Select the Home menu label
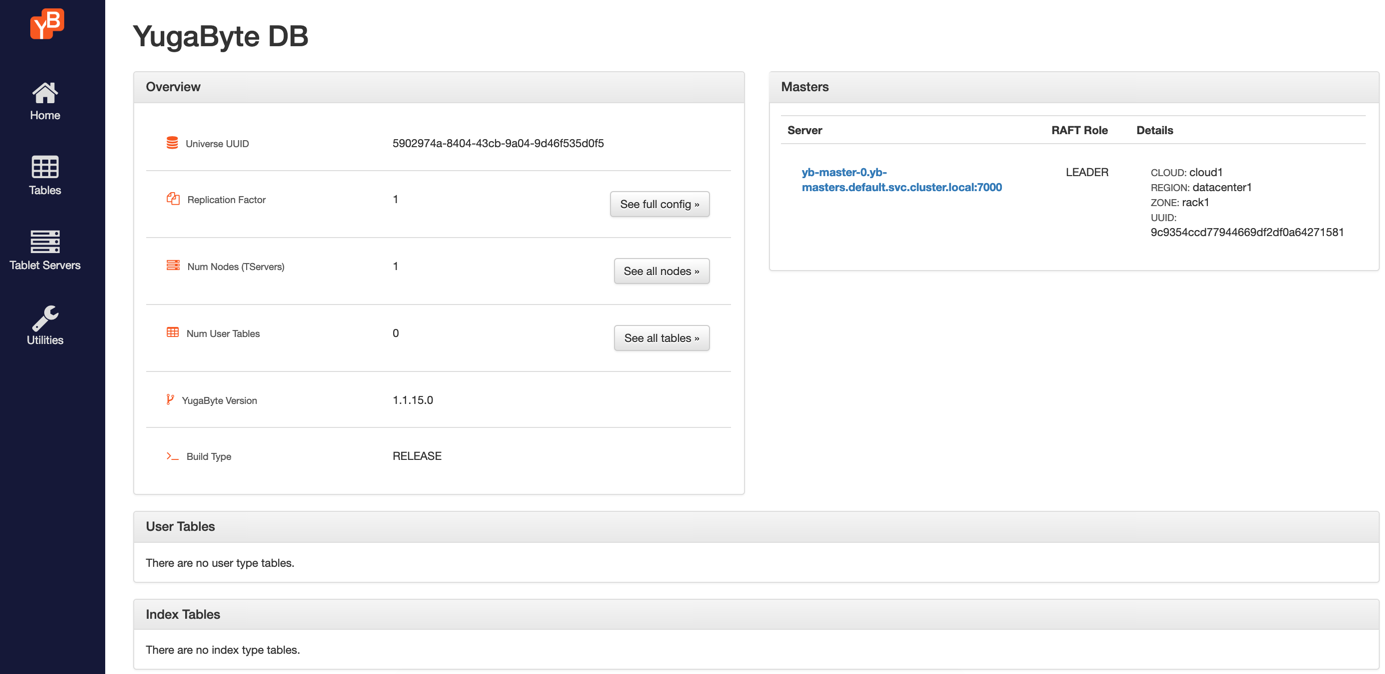The height and width of the screenshot is (674, 1385). (45, 116)
